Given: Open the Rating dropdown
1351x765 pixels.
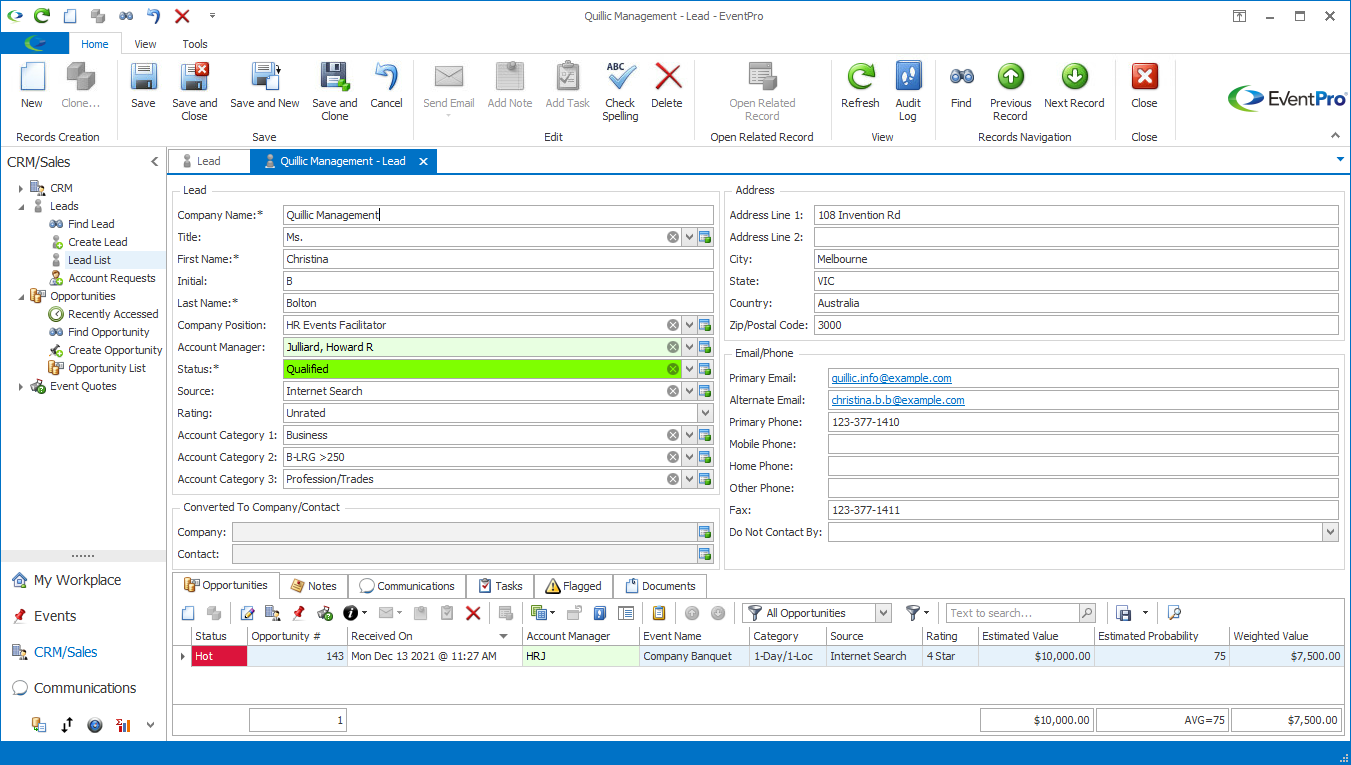Looking at the screenshot, I should [x=706, y=413].
